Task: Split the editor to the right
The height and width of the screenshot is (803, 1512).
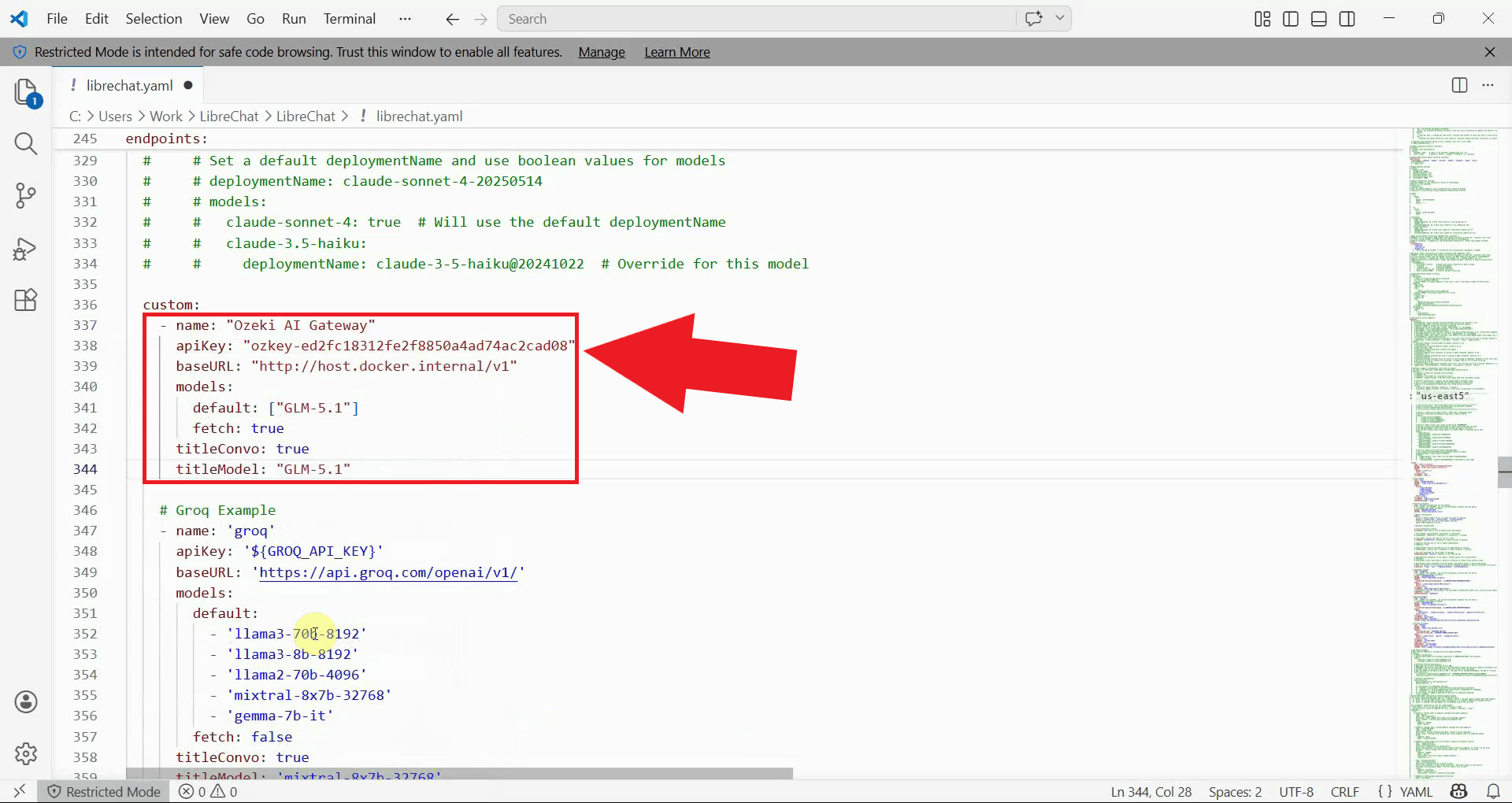Action: tap(1459, 85)
